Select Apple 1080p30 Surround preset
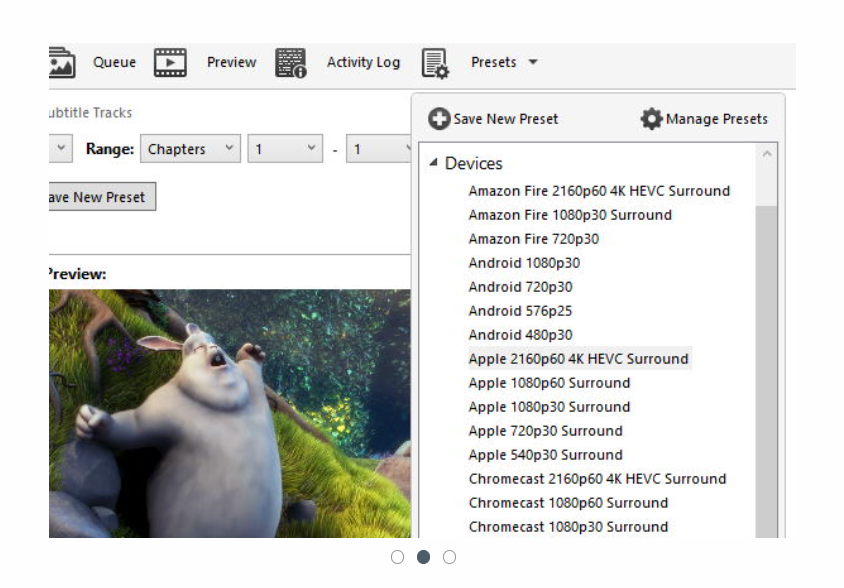This screenshot has width=844, height=588. click(549, 407)
